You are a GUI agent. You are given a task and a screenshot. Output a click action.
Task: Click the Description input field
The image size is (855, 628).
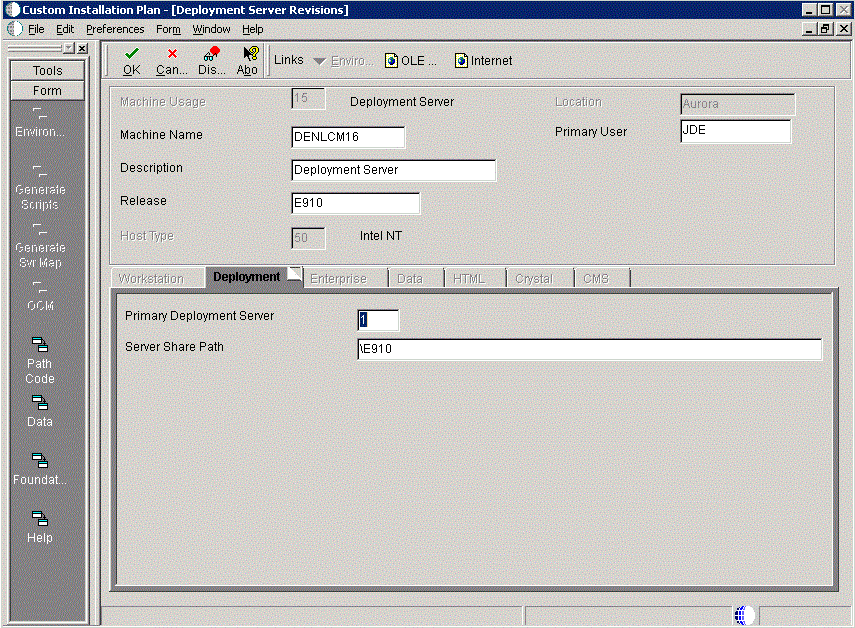(x=394, y=170)
